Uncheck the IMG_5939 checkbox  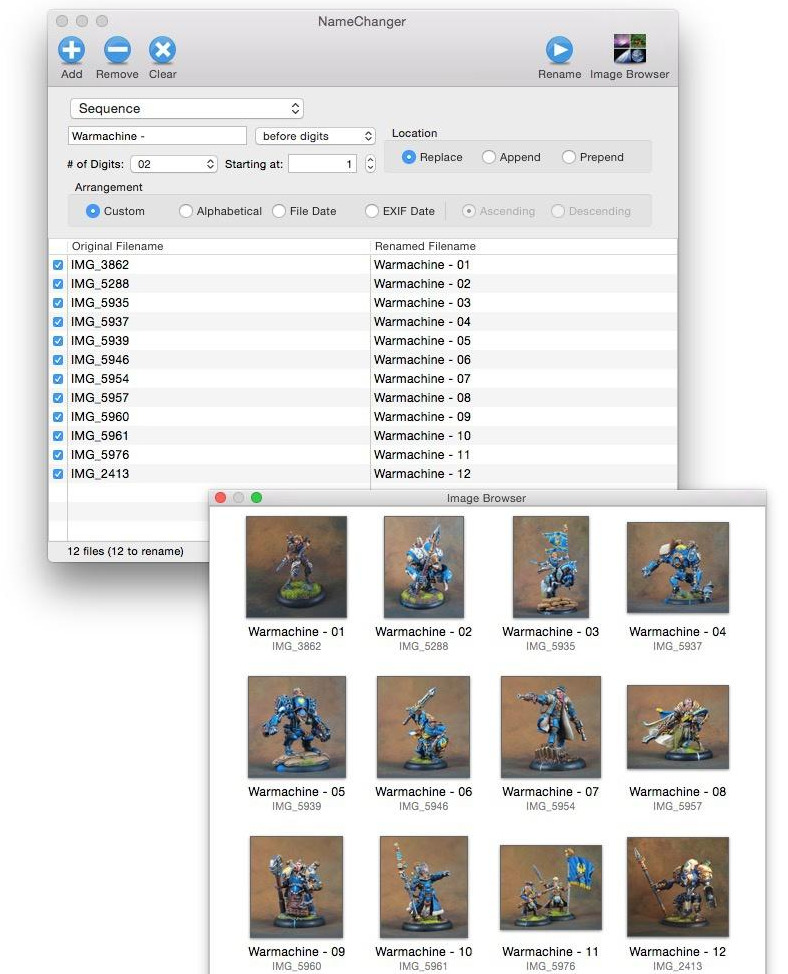(x=58, y=341)
